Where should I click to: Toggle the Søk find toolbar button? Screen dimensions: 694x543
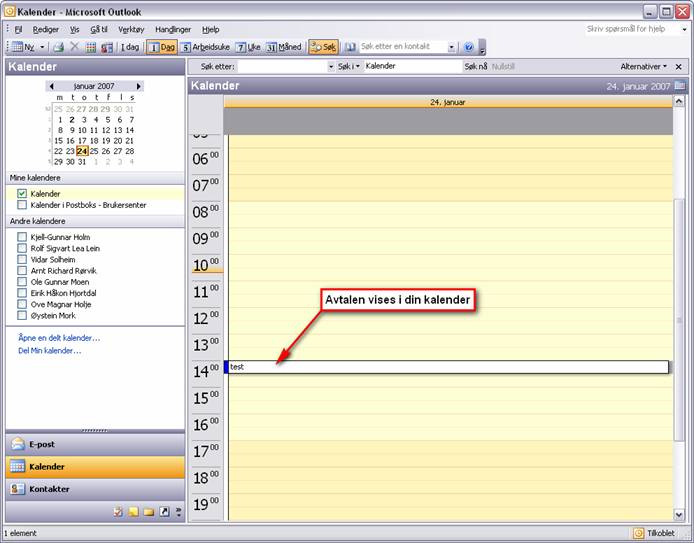324,47
